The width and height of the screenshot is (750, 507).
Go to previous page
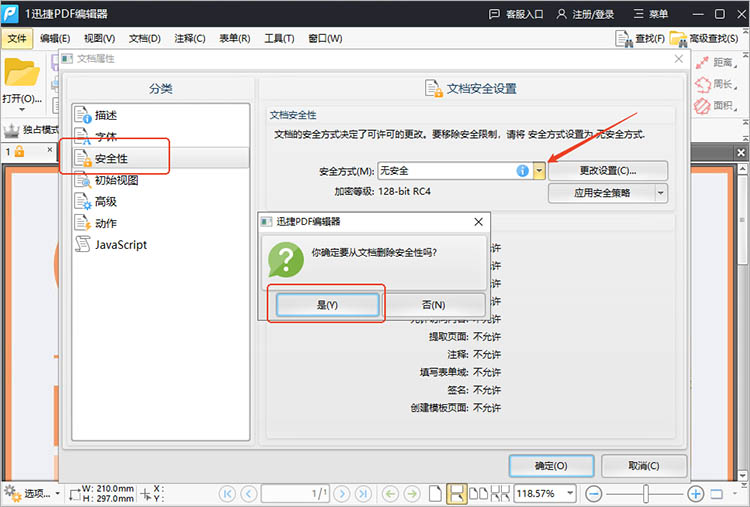(249, 493)
